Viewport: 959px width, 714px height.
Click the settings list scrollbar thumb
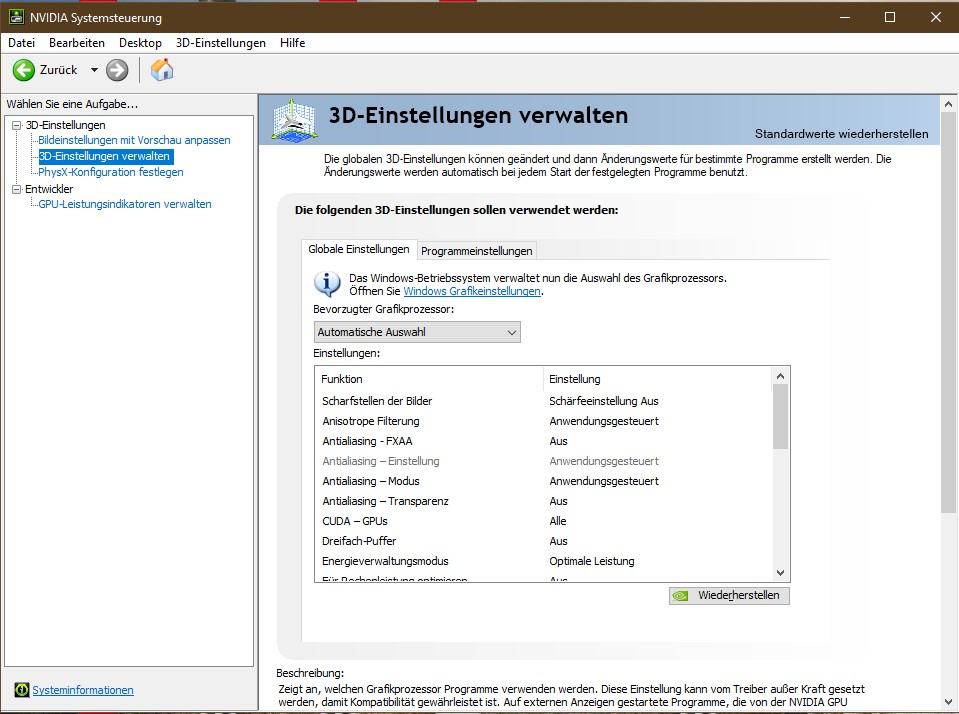[x=780, y=417]
